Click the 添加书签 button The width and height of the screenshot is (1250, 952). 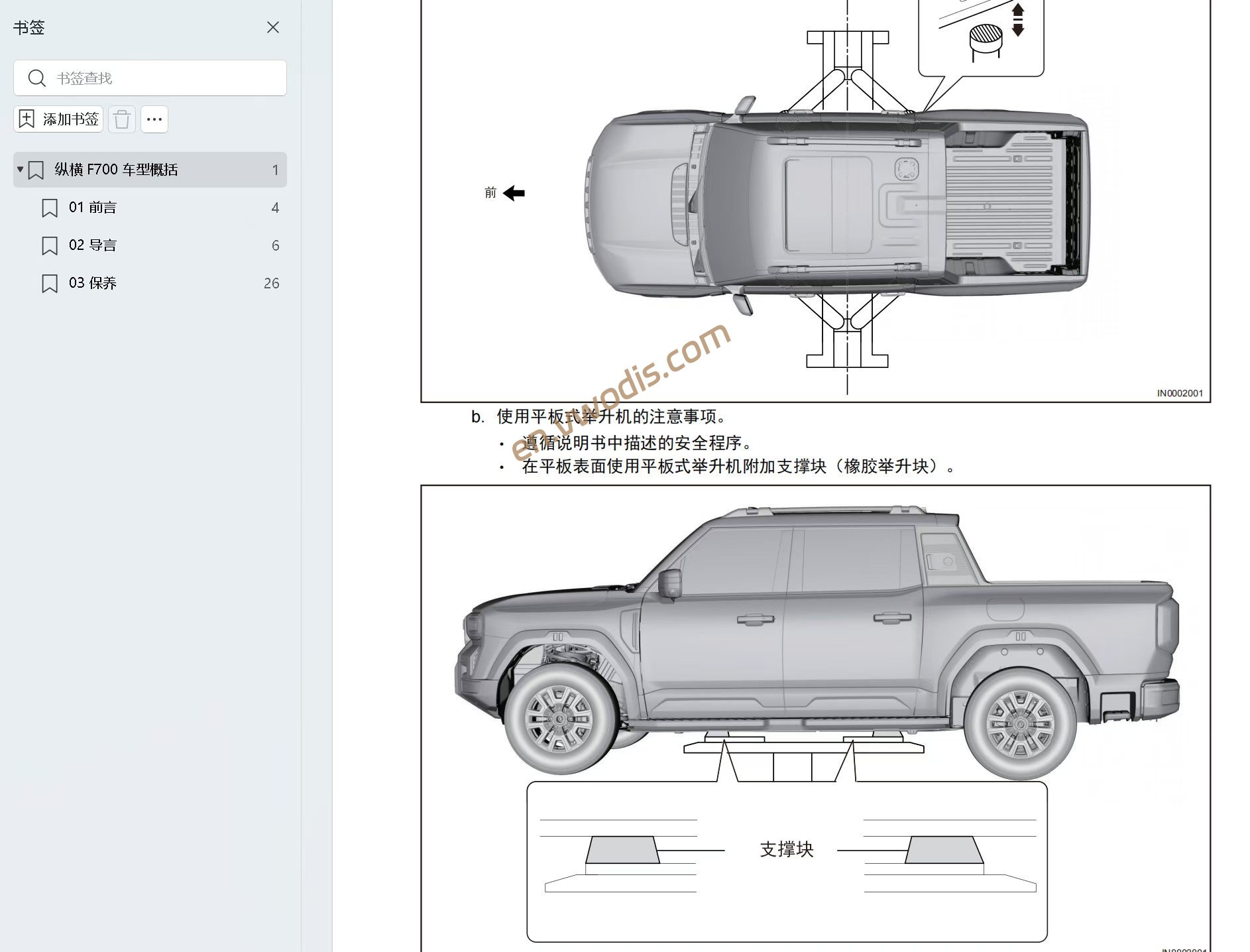(58, 119)
